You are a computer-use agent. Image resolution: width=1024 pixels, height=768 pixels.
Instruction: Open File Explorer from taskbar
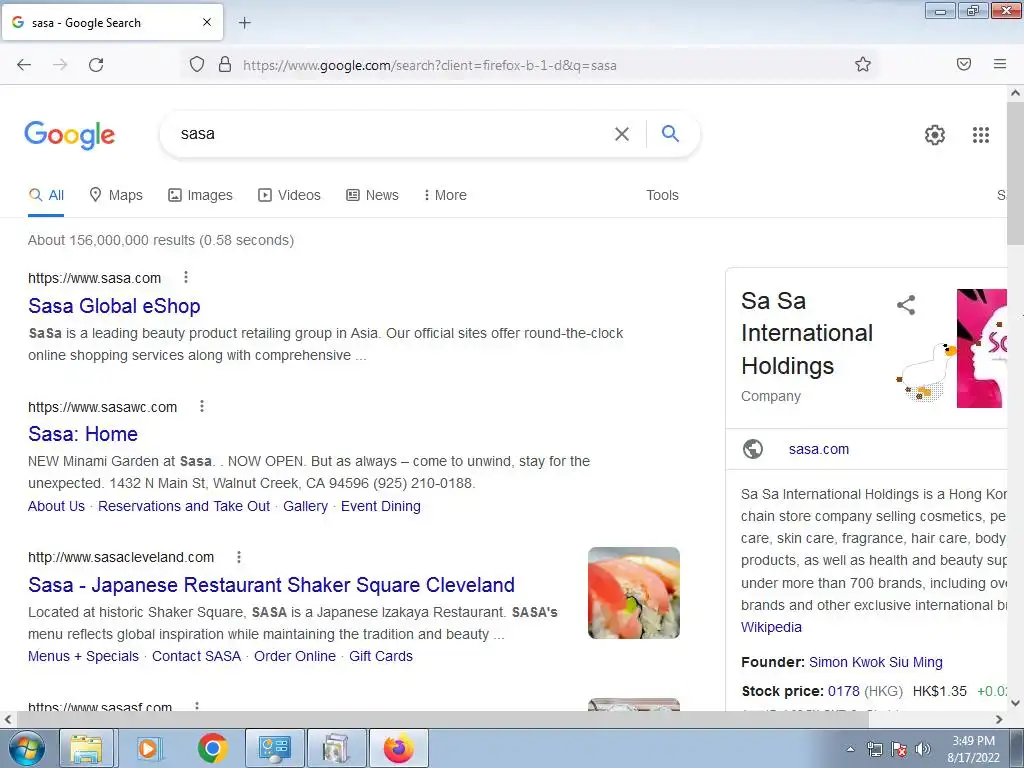pos(86,748)
